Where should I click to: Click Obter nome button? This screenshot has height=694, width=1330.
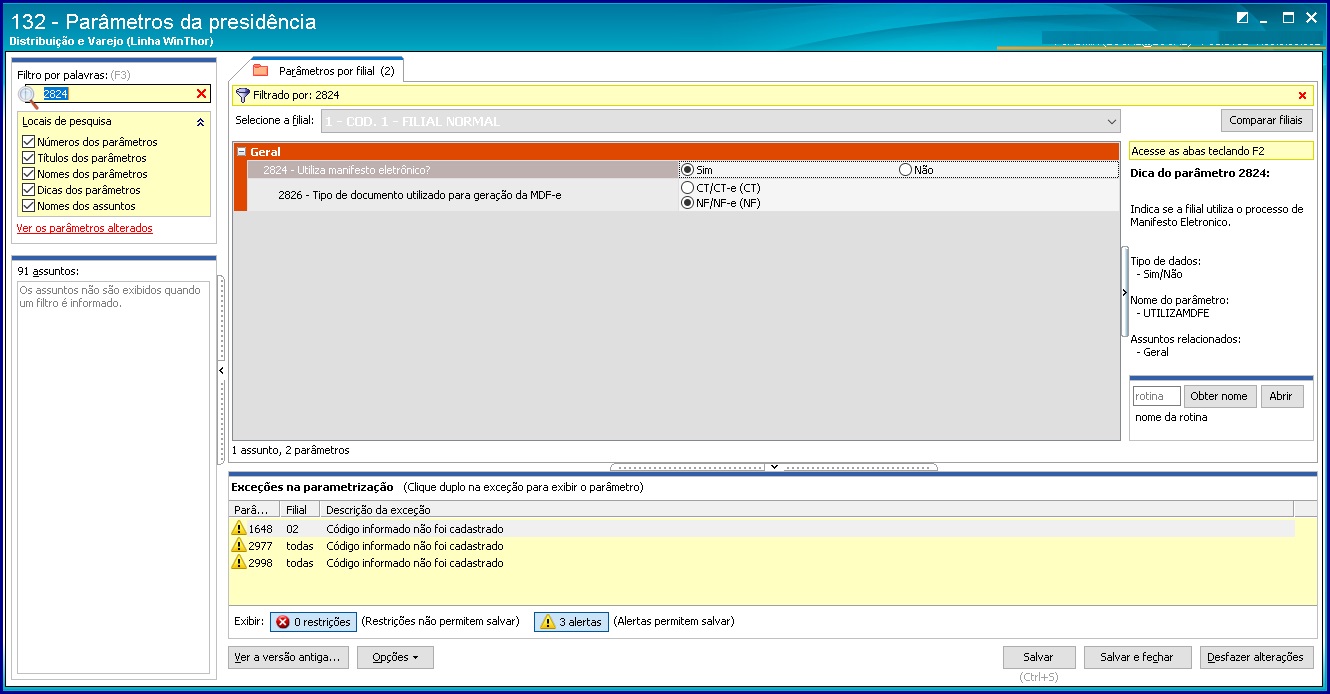click(x=1219, y=396)
